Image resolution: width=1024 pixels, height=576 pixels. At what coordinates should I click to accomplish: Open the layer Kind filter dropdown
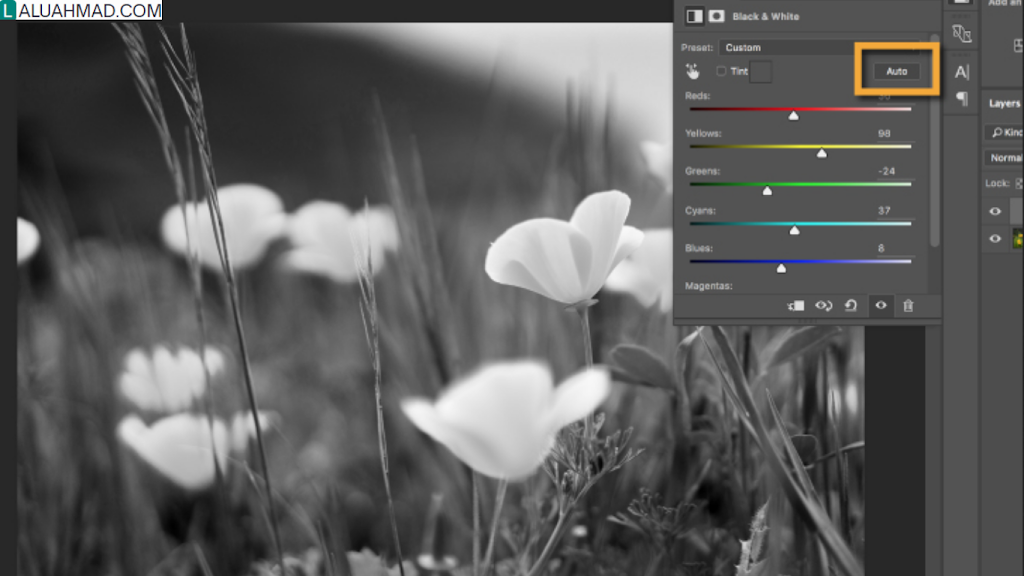(x=1004, y=133)
